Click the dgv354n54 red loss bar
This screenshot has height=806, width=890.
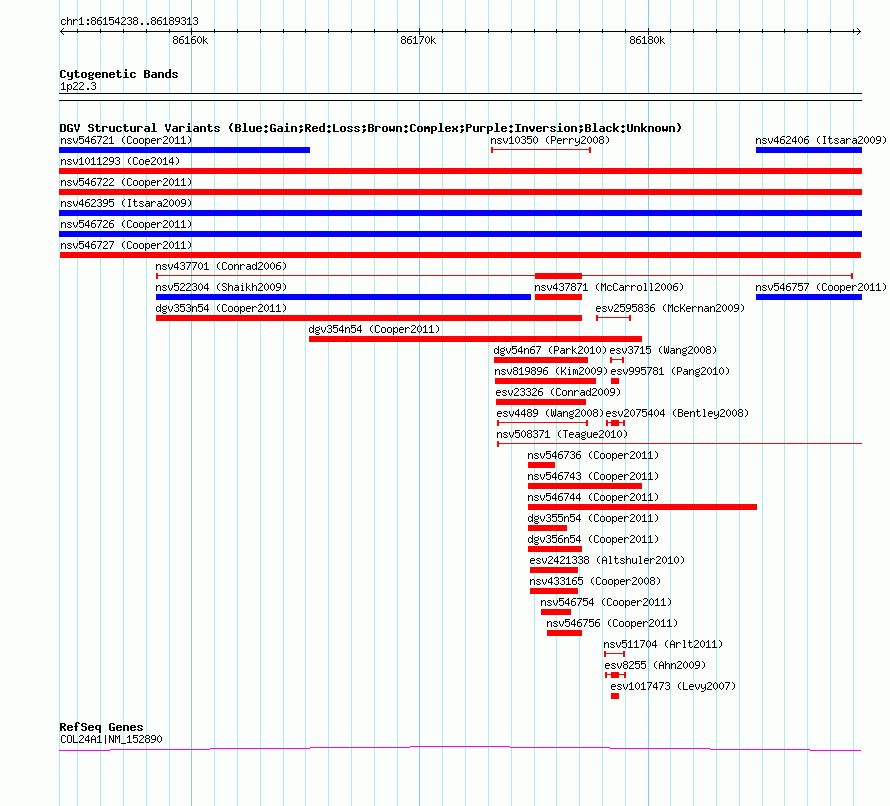click(475, 339)
